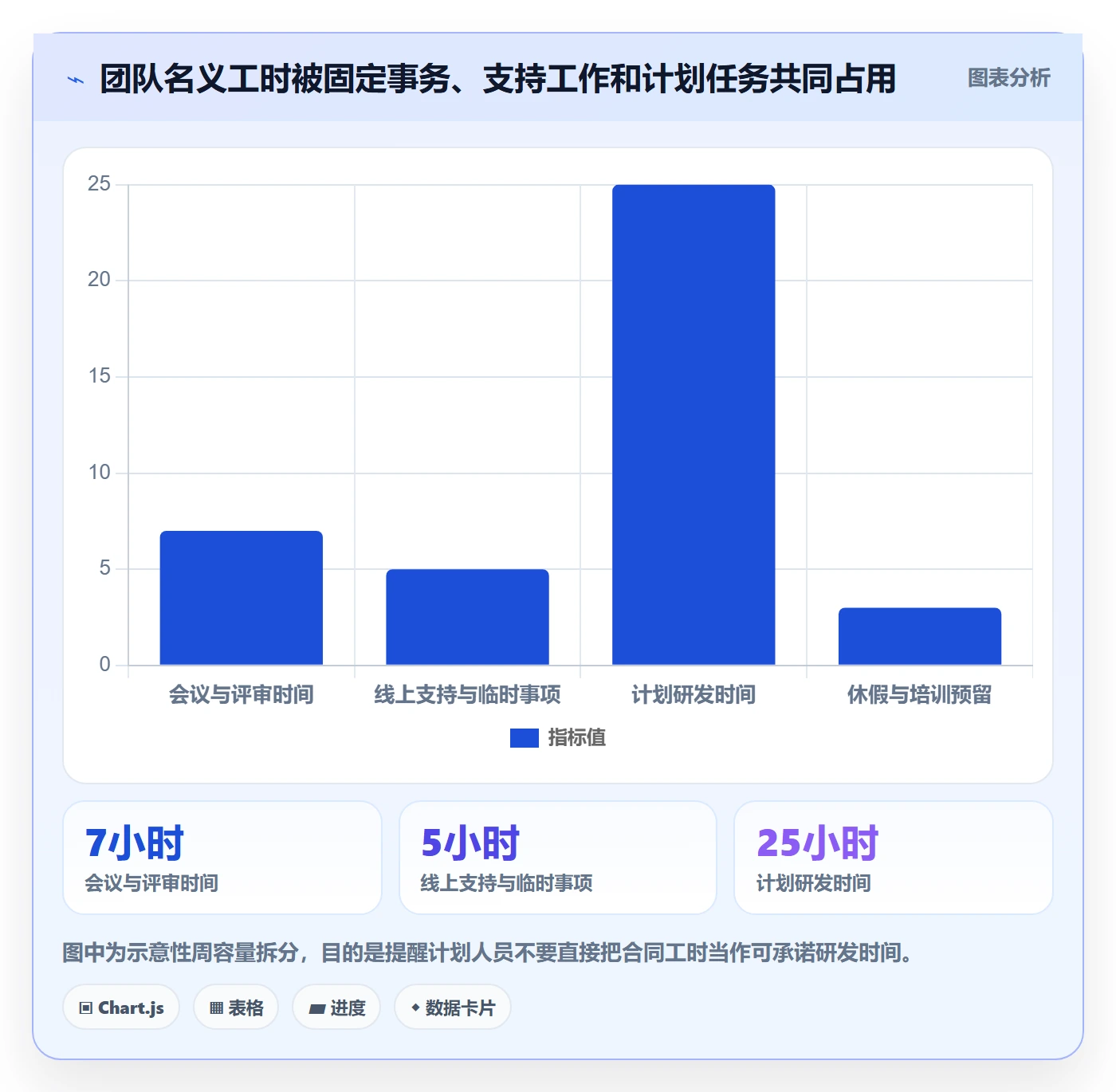Click the 数据卡片 tag chip

pyautogui.click(x=453, y=1008)
